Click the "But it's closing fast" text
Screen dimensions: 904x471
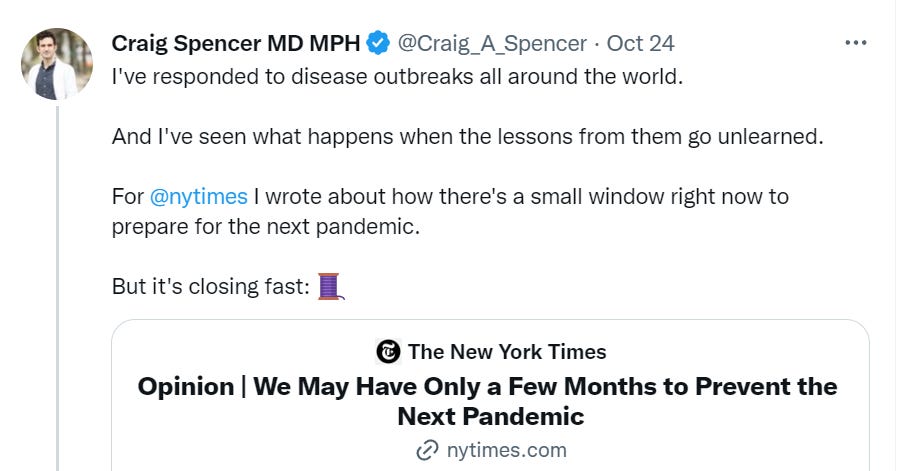point(211,286)
